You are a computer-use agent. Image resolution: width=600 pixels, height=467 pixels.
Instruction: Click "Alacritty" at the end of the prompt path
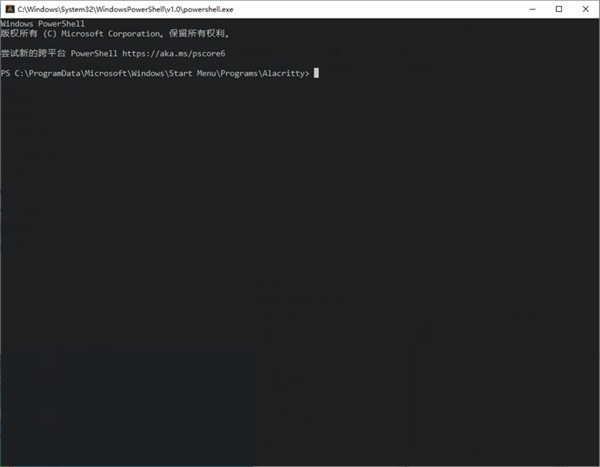(286, 72)
